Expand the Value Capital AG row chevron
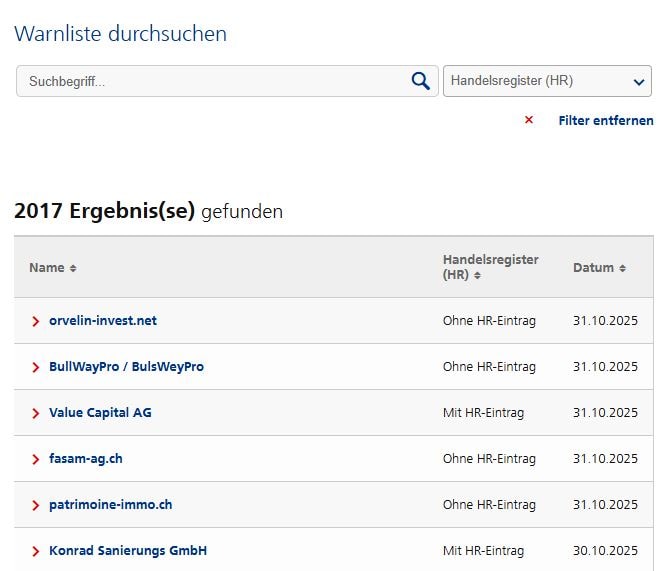Screen dimensions: 662x571 [35, 413]
